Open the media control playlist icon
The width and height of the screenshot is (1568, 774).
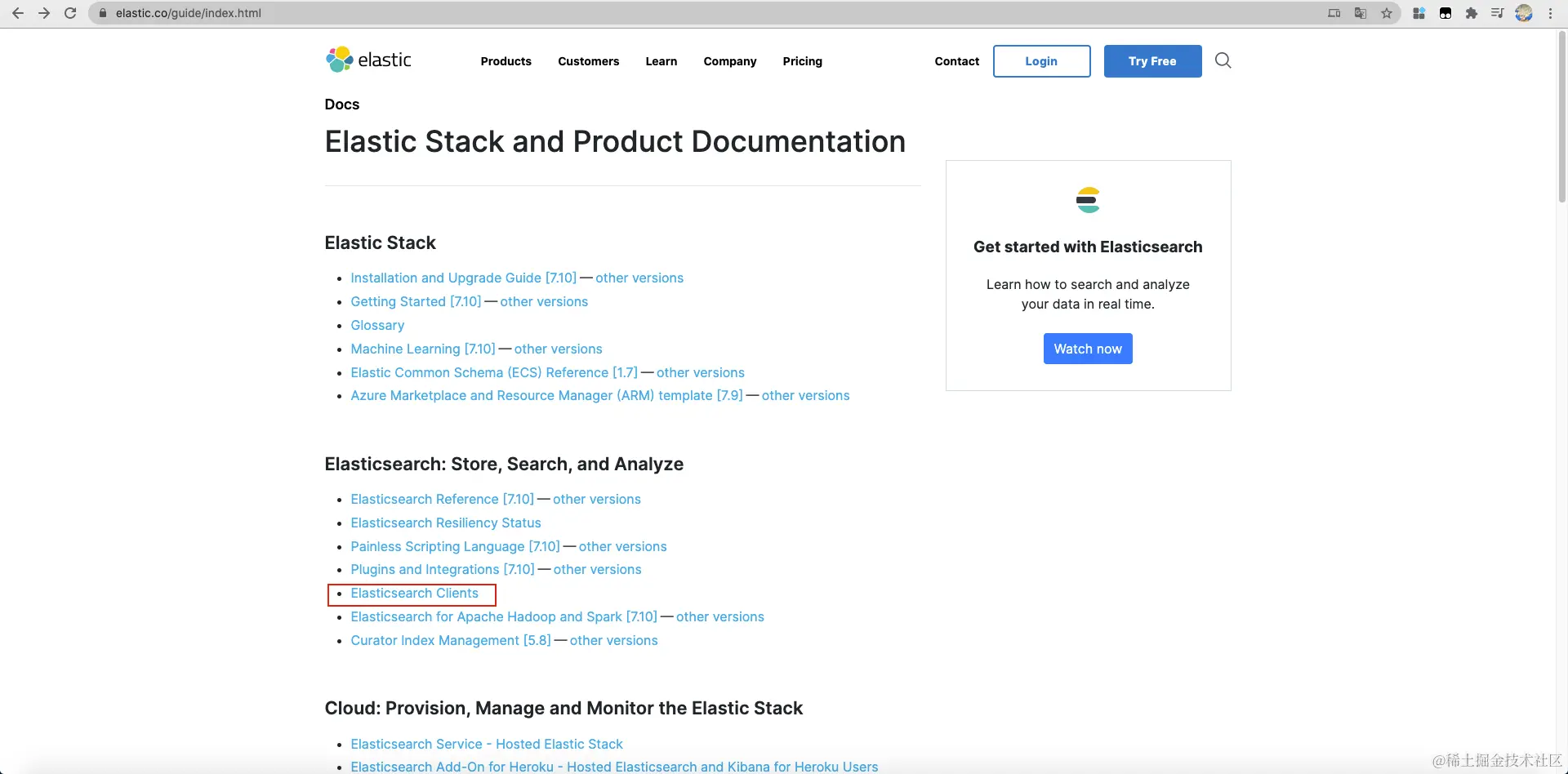click(x=1497, y=13)
